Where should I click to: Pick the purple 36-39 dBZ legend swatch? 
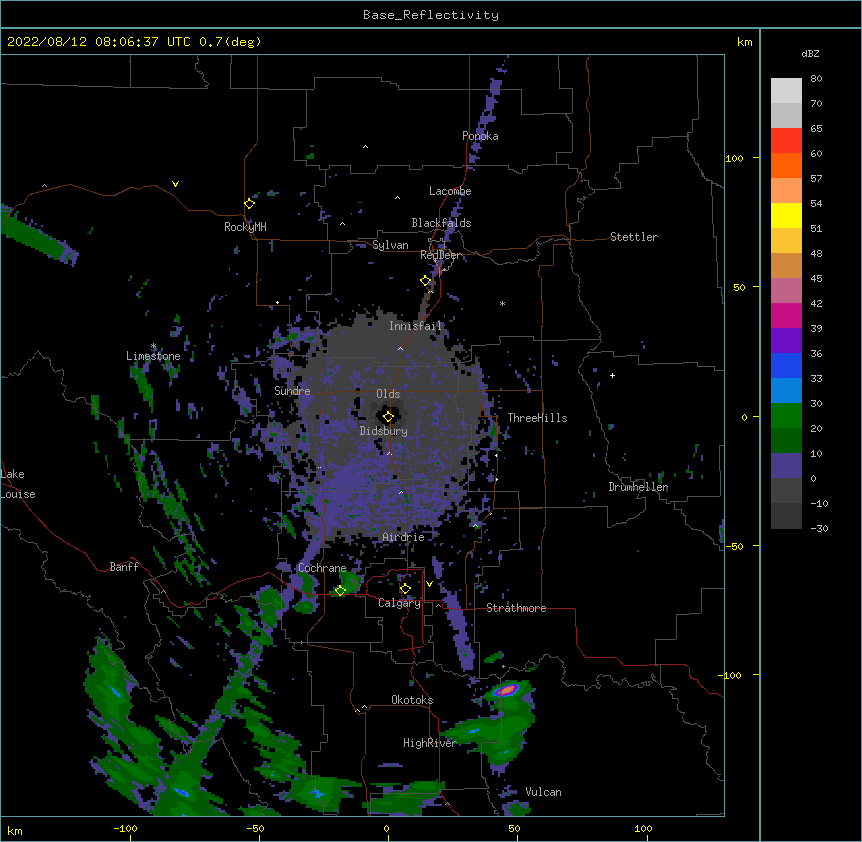point(786,341)
